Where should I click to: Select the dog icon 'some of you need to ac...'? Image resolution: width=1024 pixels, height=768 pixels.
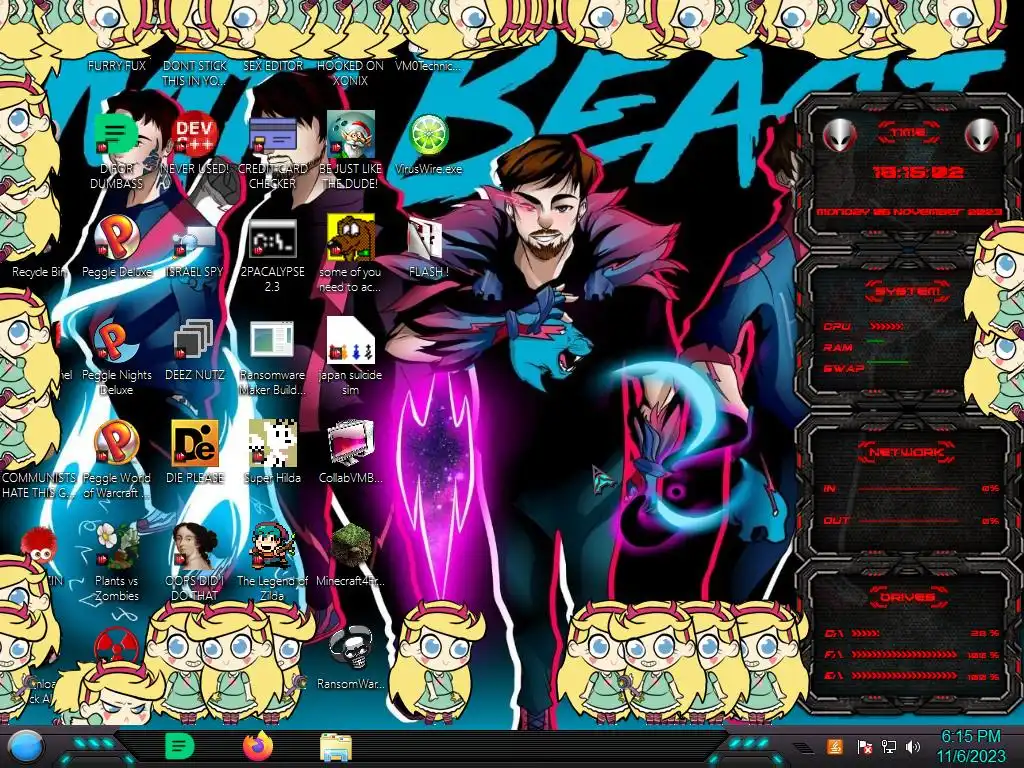(350, 238)
